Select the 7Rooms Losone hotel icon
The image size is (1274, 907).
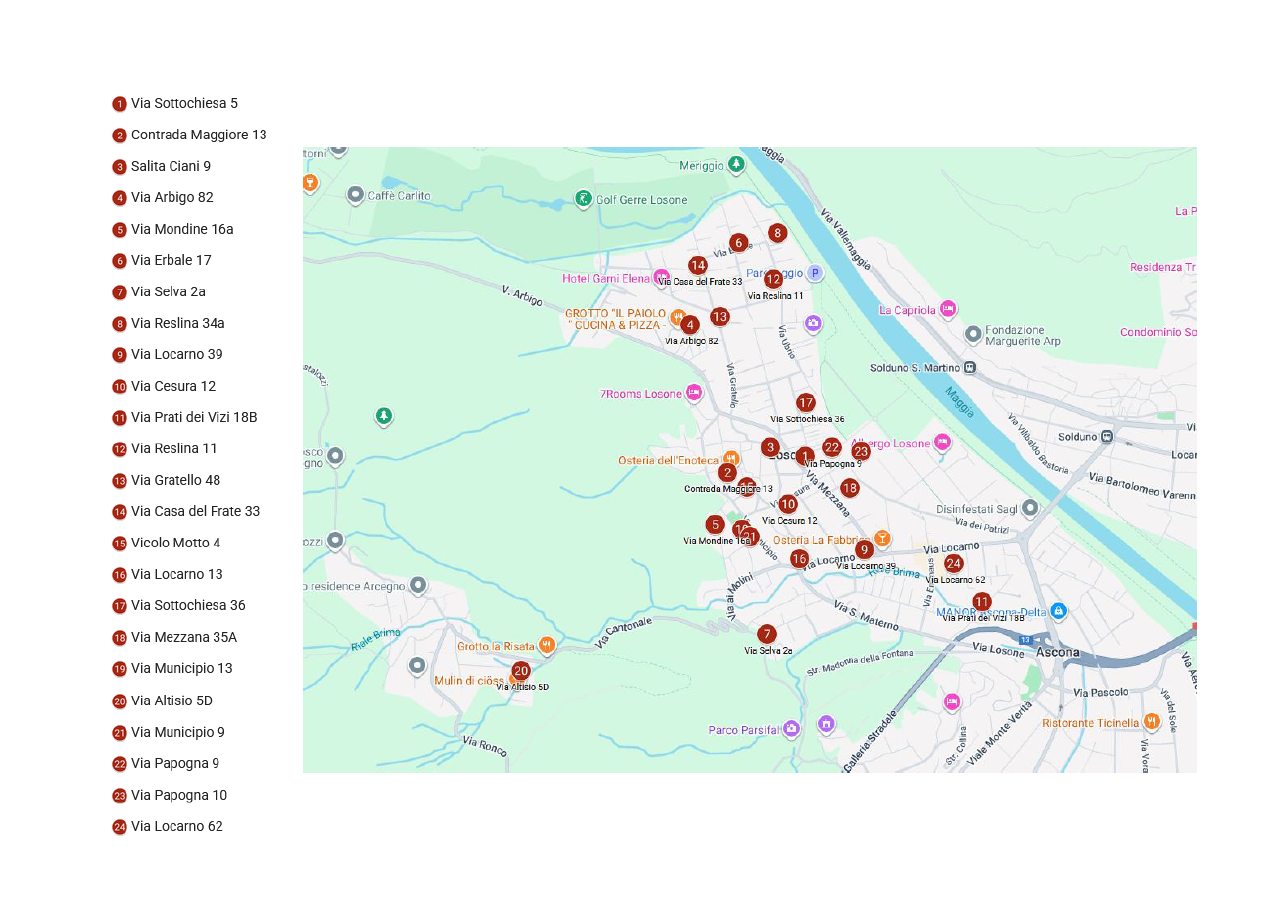(x=694, y=393)
